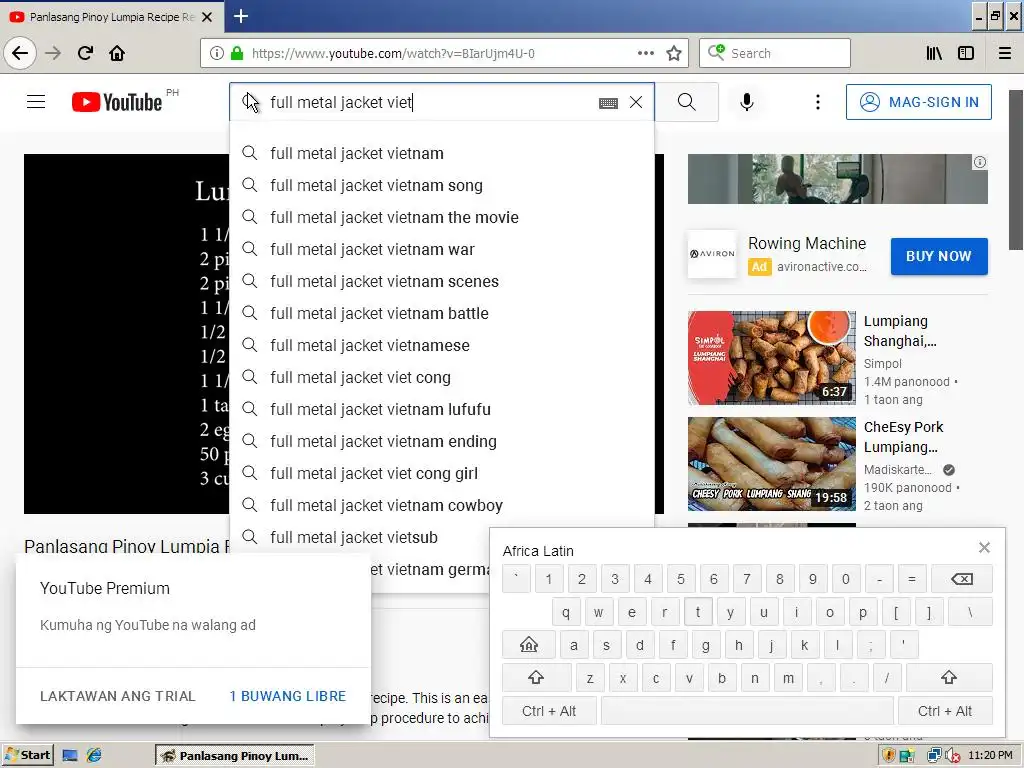Screen dimensions: 1024x768
Task: Open the ad info icon on banner
Action: (x=980, y=162)
